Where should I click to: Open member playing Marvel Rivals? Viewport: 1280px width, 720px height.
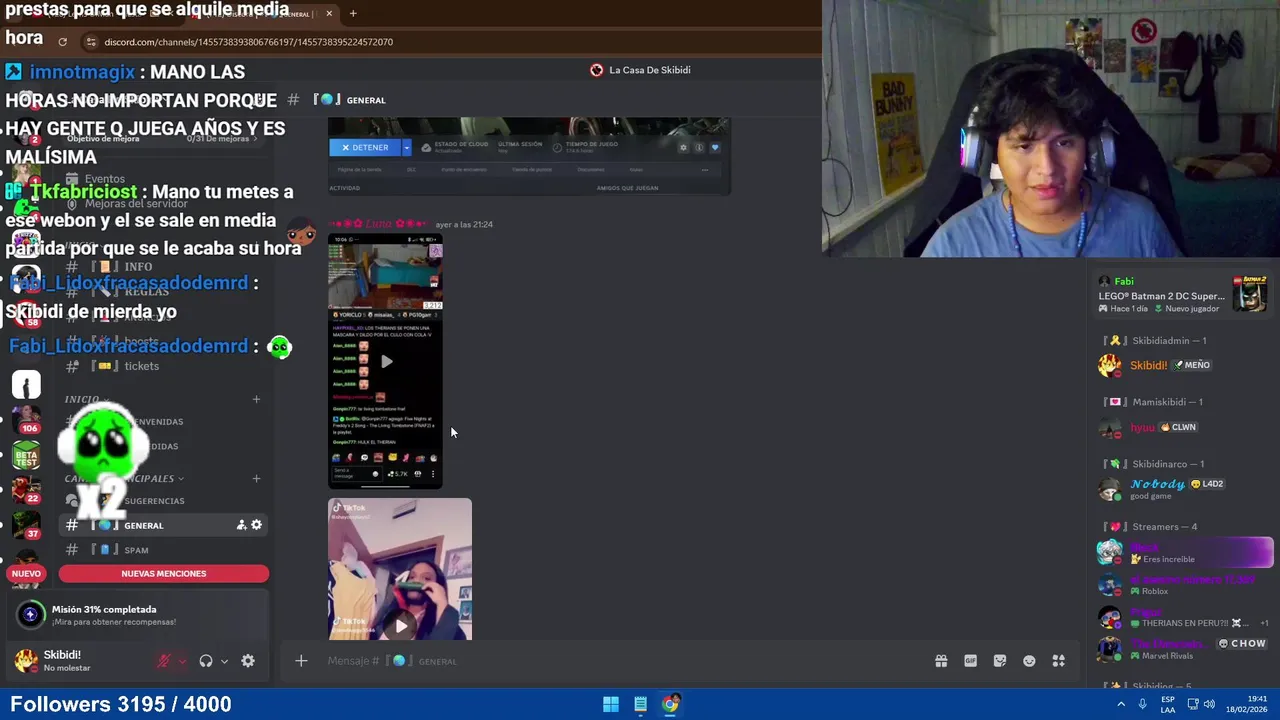coord(1183,649)
